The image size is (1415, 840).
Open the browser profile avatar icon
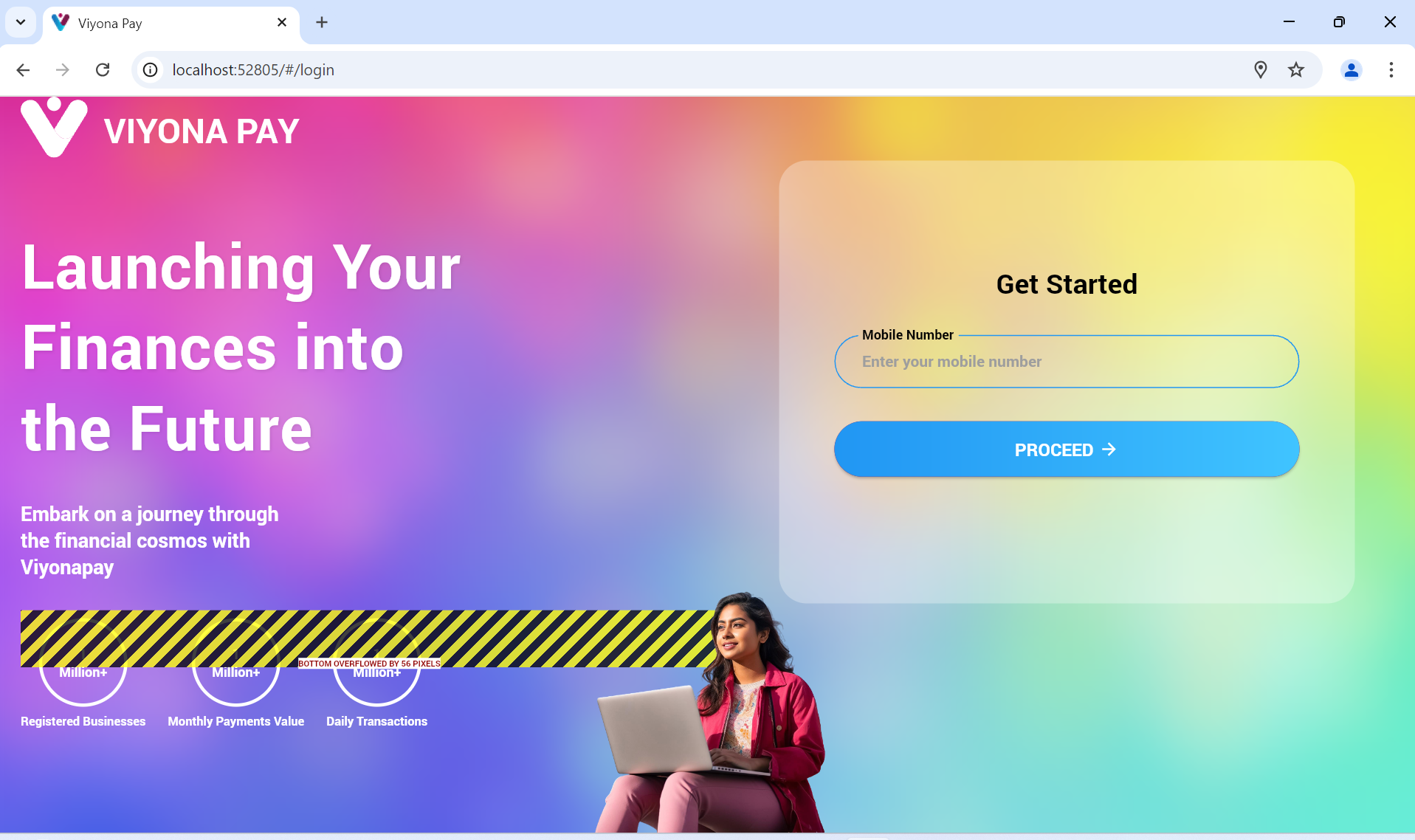1352,70
